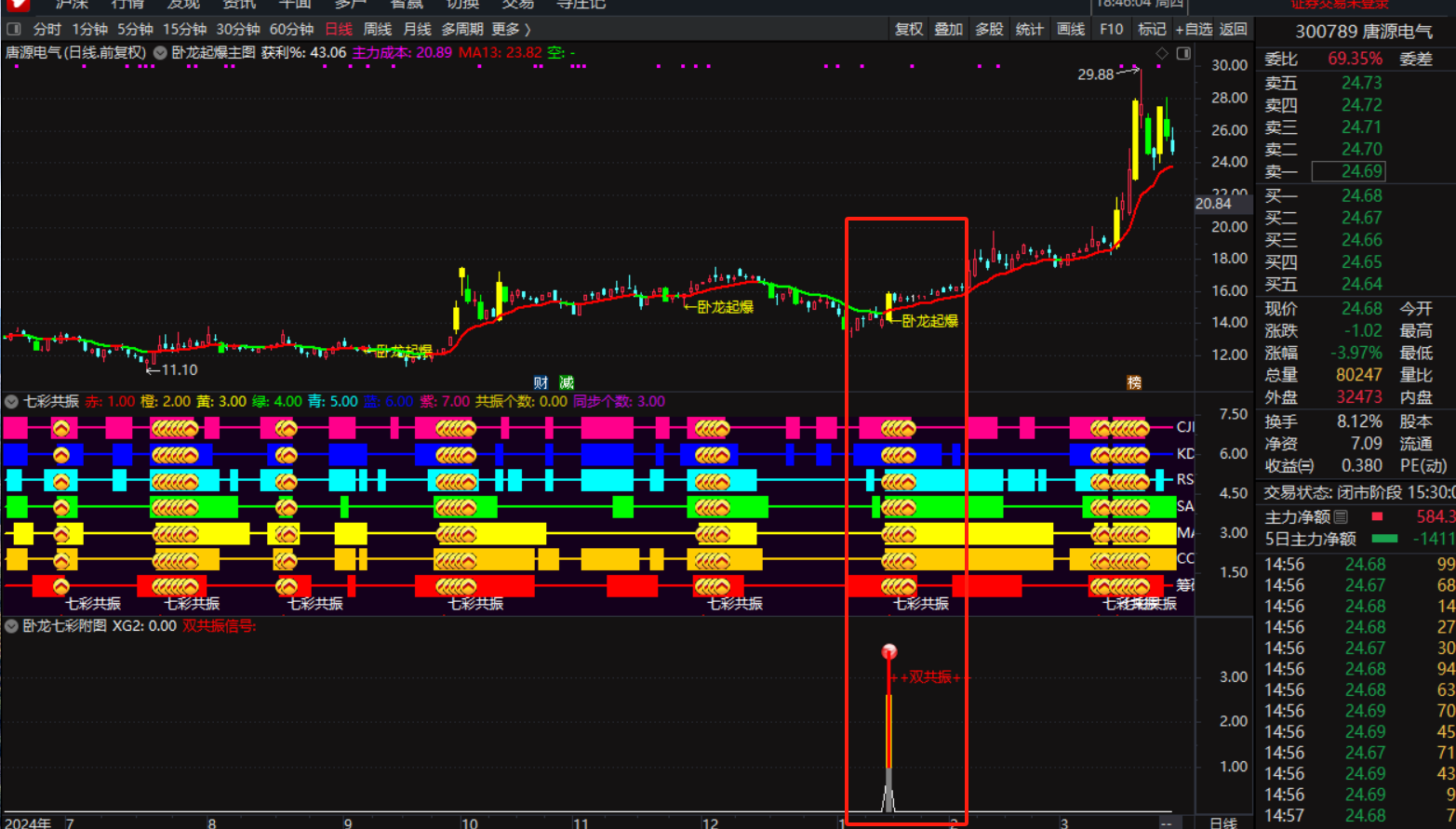Image resolution: width=1456 pixels, height=829 pixels.
Task: Open the F10 company info button
Action: [1111, 30]
